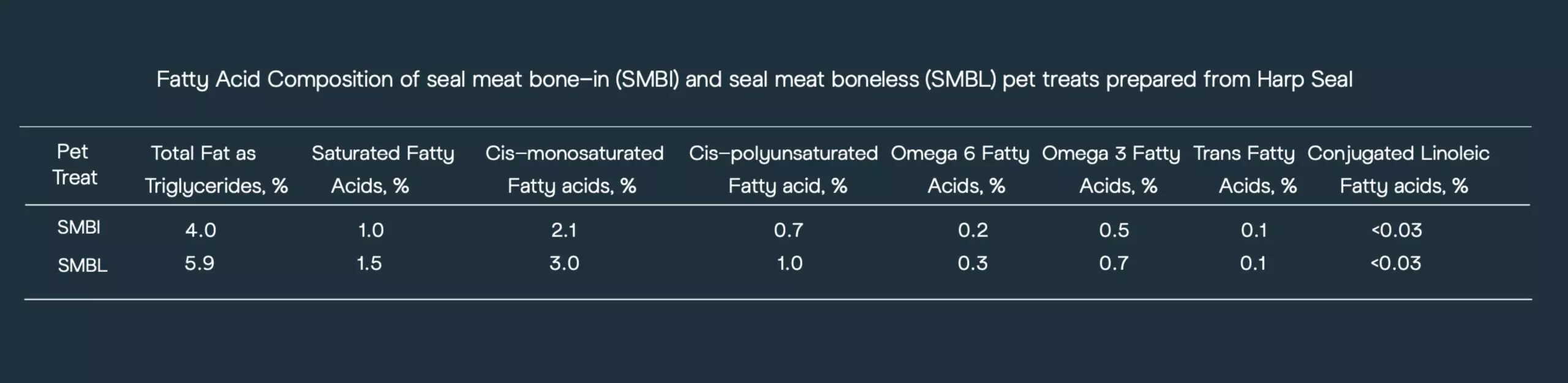1568x383 pixels.
Task: Click SMBI total fat value 4.0
Action: 200,231
